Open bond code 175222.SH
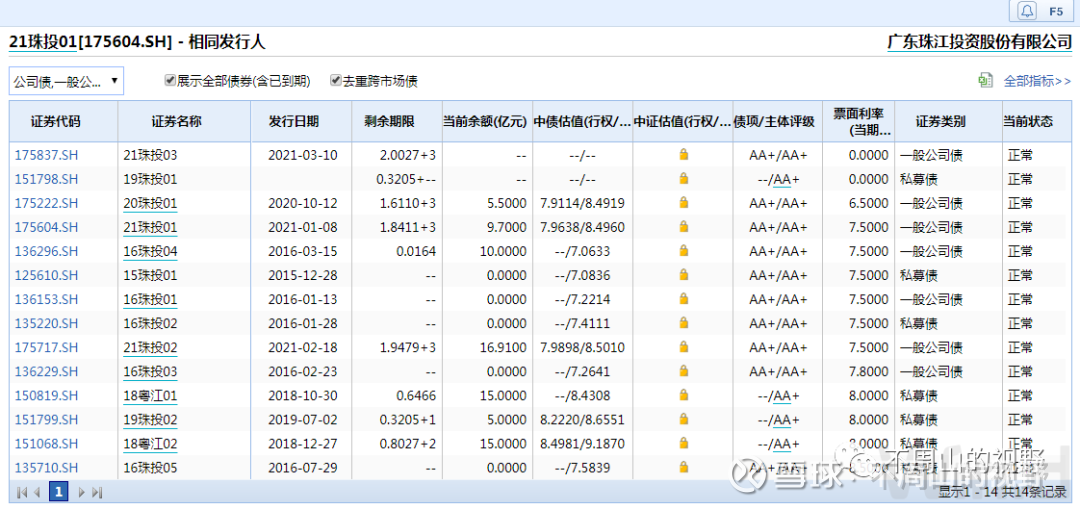This screenshot has height=509, width=1080. tap(46, 203)
